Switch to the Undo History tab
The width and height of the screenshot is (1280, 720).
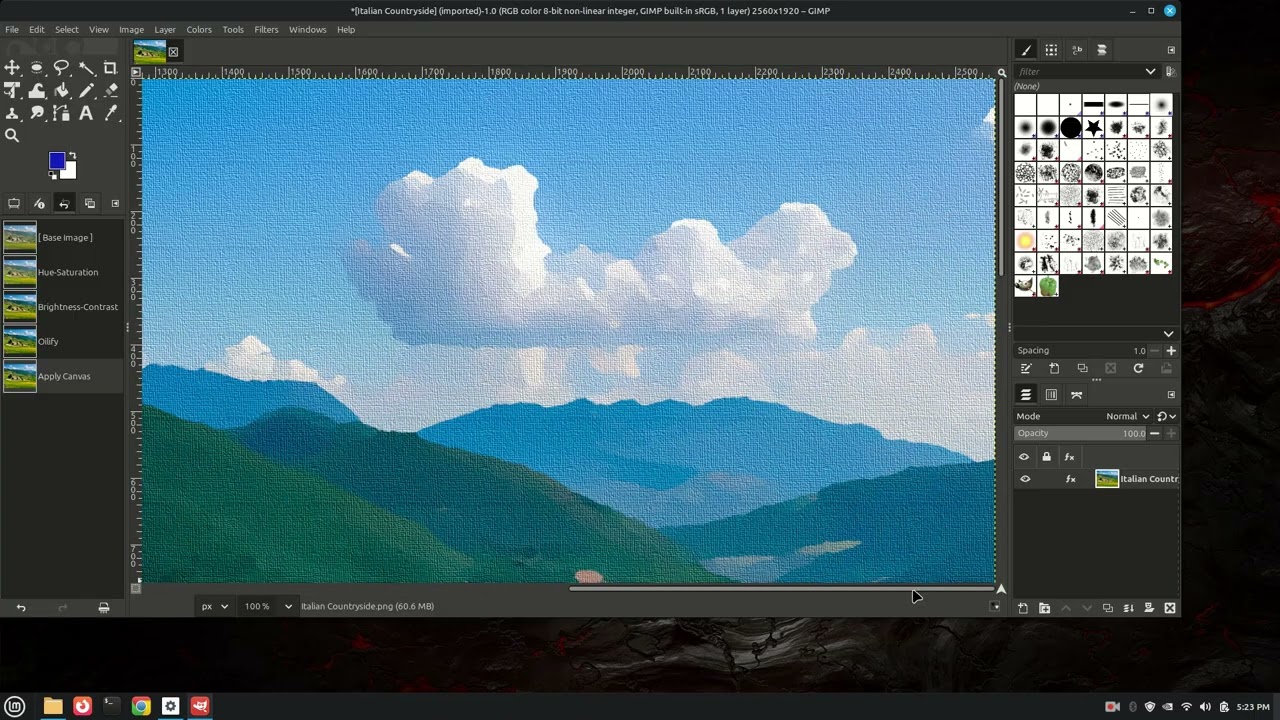(64, 203)
